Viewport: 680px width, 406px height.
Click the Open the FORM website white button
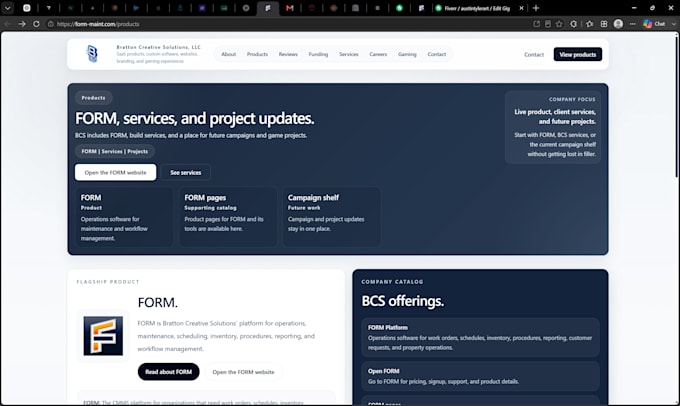pos(115,172)
